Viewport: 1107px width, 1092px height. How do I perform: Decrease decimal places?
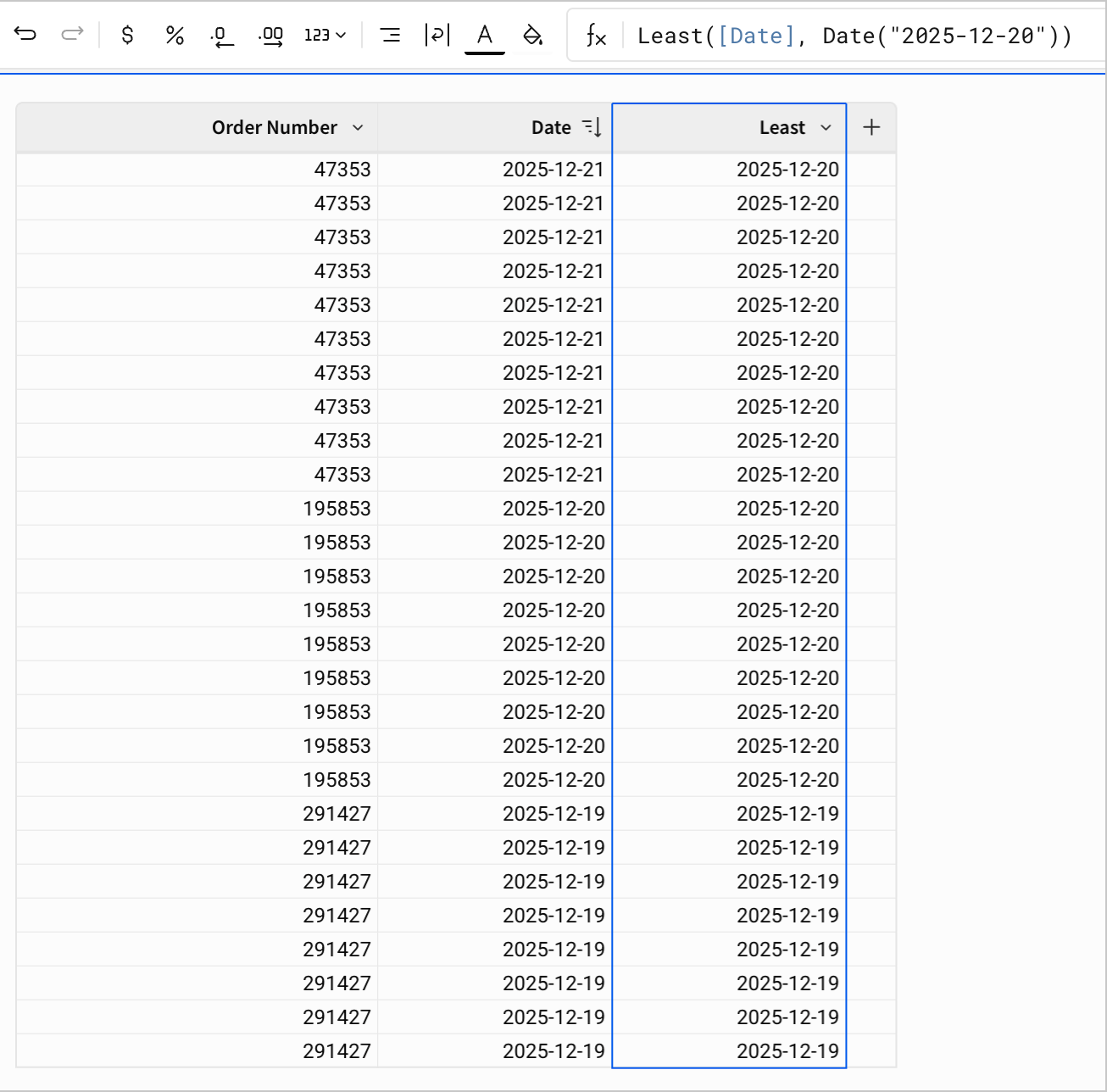222,35
